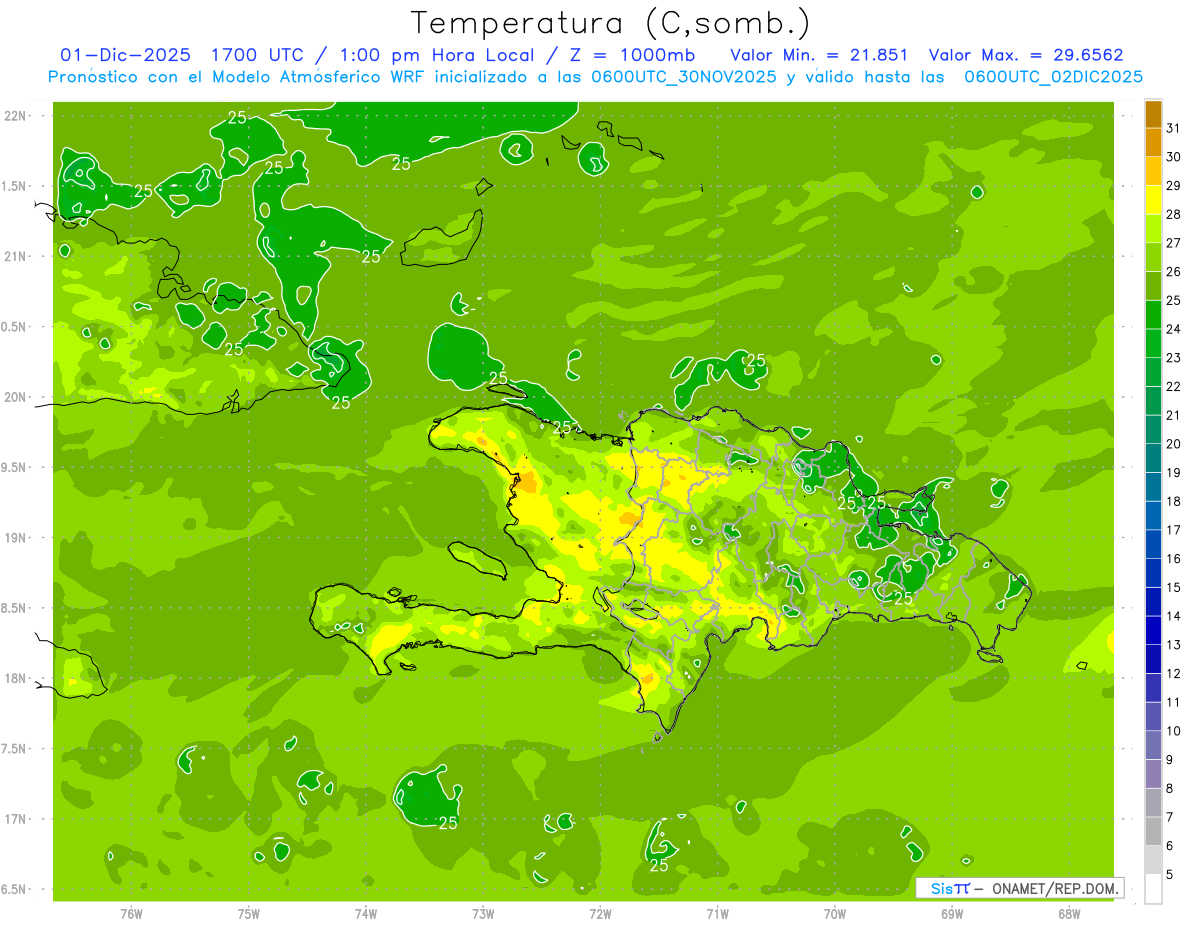Click legend value "31" on color scale

1174,128
